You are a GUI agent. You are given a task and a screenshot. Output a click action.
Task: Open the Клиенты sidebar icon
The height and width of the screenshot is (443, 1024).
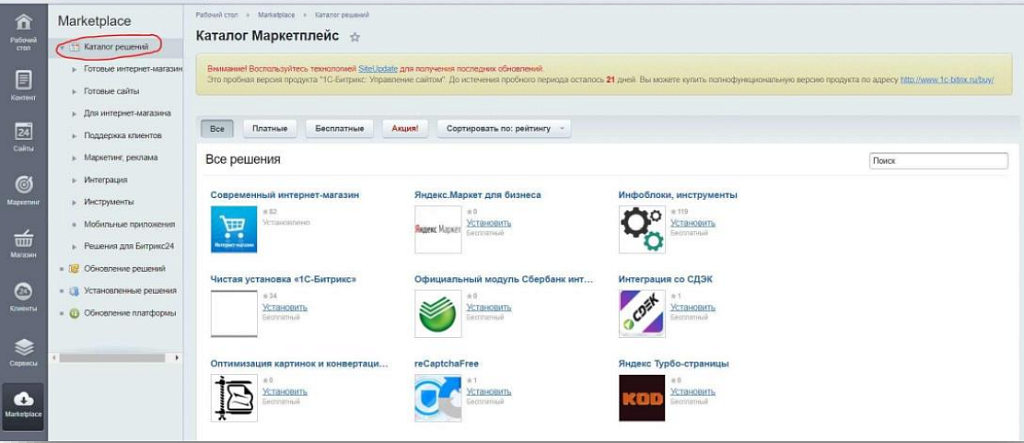point(24,295)
